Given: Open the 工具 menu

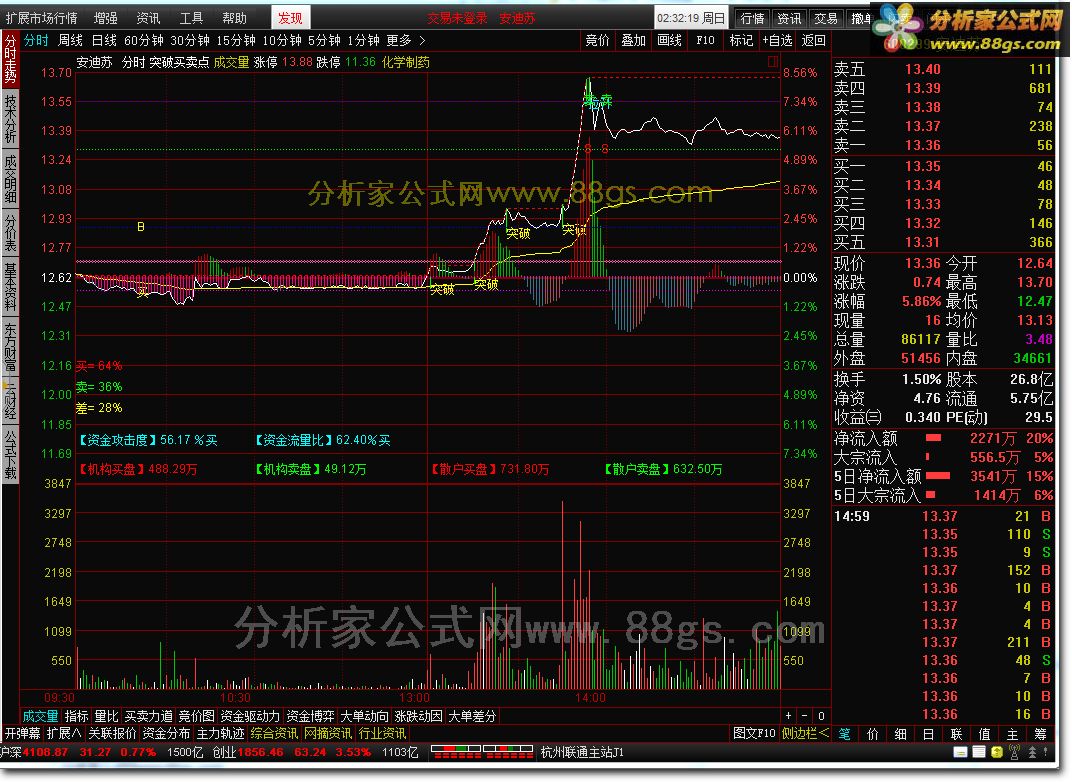Looking at the screenshot, I should tap(191, 18).
